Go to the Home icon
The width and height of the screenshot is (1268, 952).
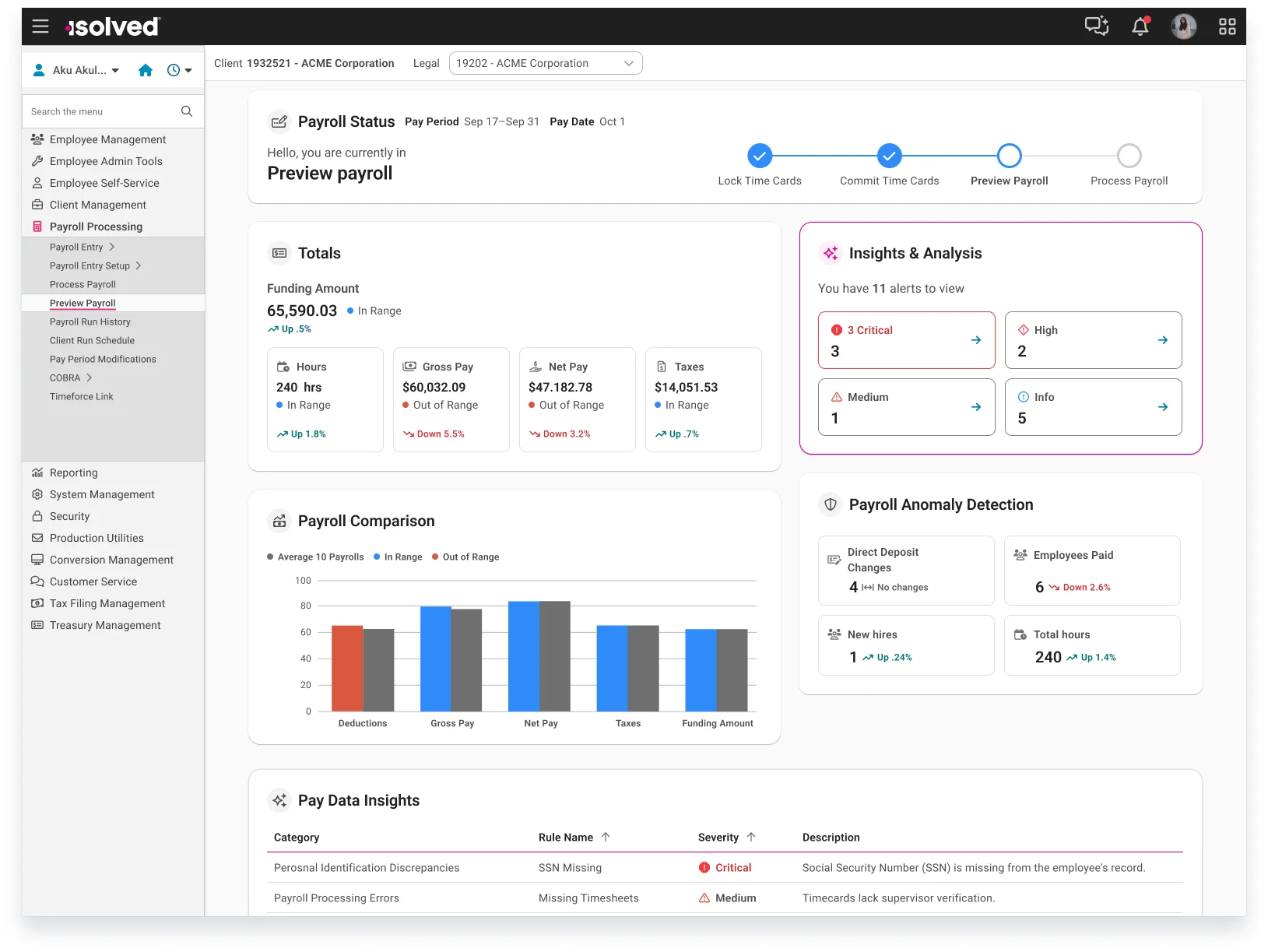coord(146,70)
